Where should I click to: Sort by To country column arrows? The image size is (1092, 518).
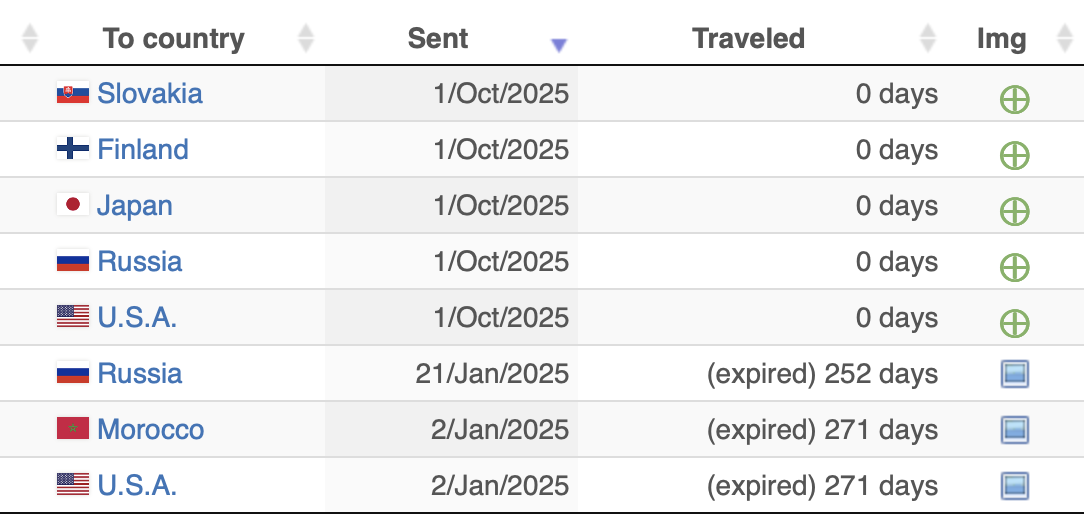(x=306, y=39)
